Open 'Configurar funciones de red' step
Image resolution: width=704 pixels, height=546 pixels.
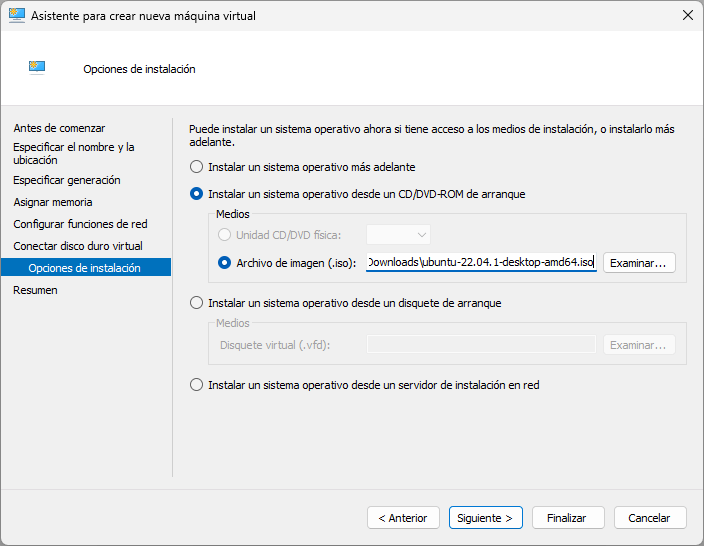[80, 224]
